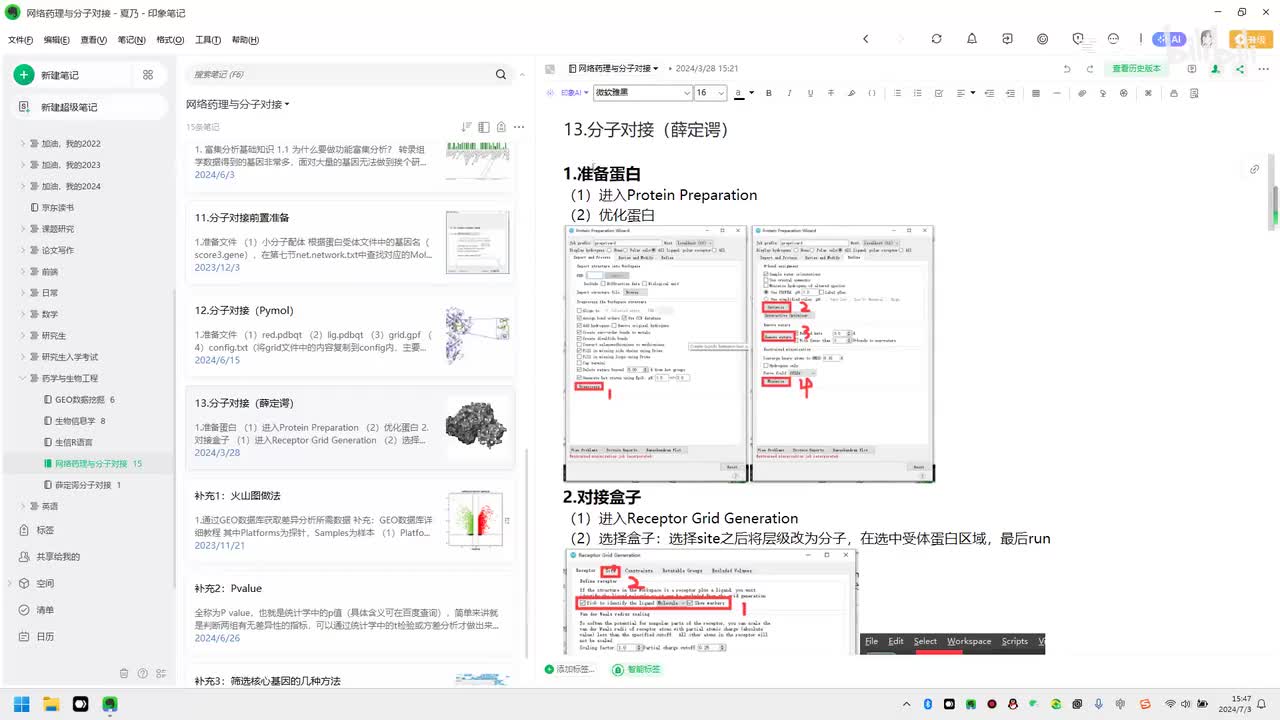This screenshot has width=1280, height=720.
Task: Open the 编辑(E) menu
Action: coord(56,40)
